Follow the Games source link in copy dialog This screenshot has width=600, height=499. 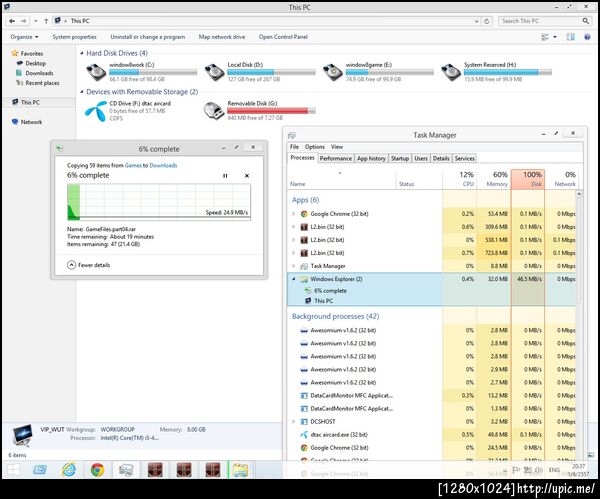[133, 165]
